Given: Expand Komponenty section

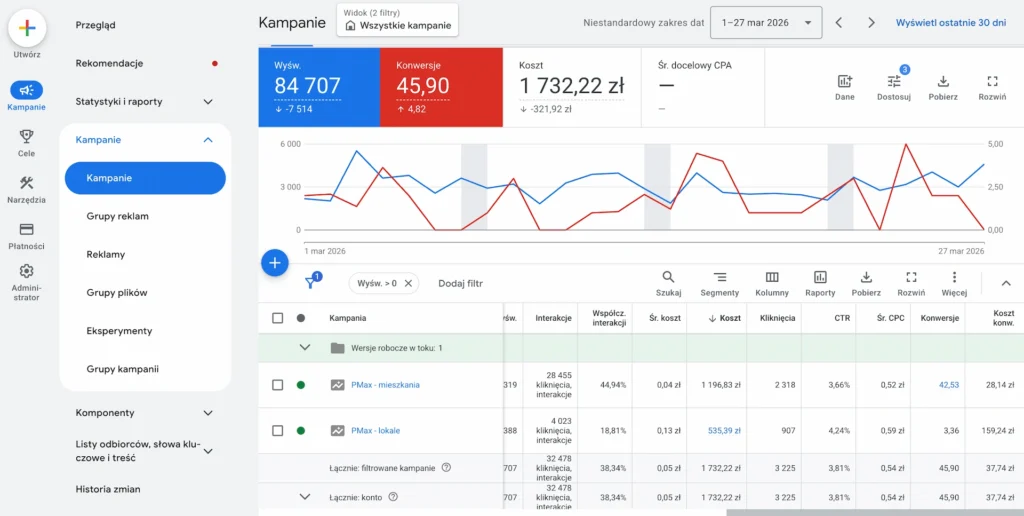Looking at the screenshot, I should [x=208, y=413].
